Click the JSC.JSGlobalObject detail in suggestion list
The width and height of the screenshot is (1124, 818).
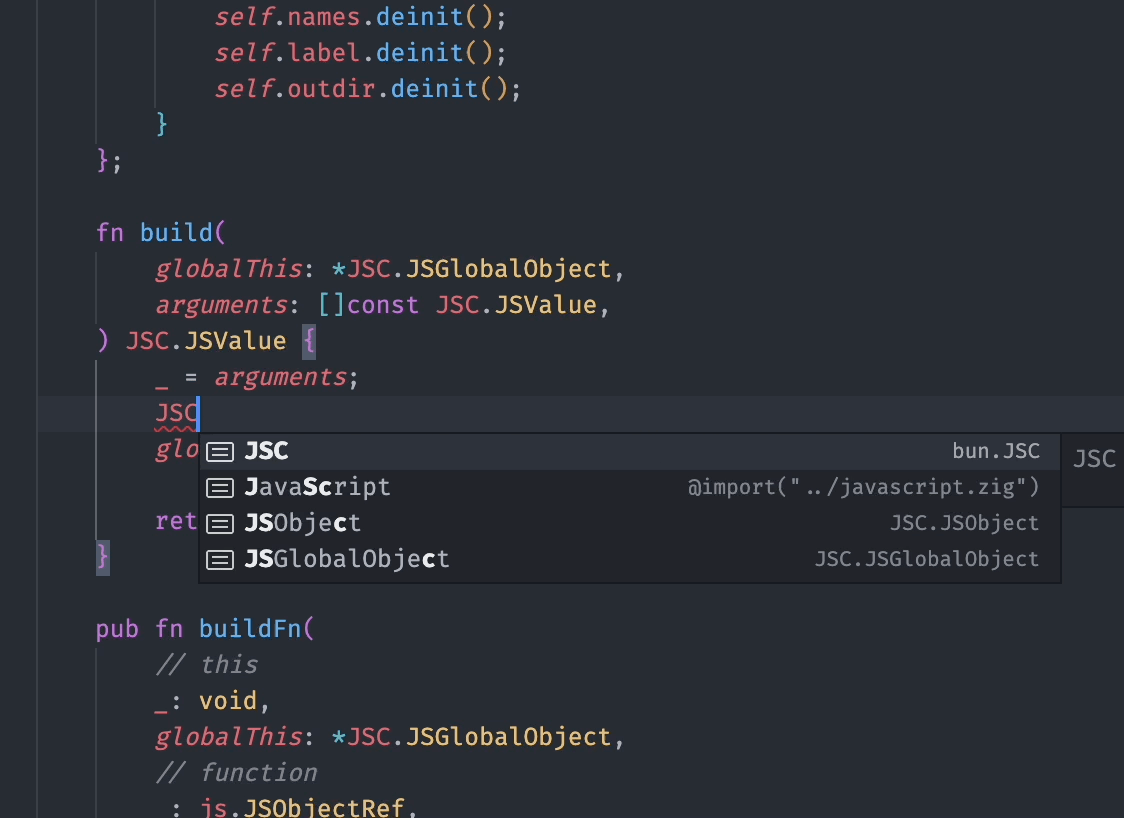(x=927, y=559)
